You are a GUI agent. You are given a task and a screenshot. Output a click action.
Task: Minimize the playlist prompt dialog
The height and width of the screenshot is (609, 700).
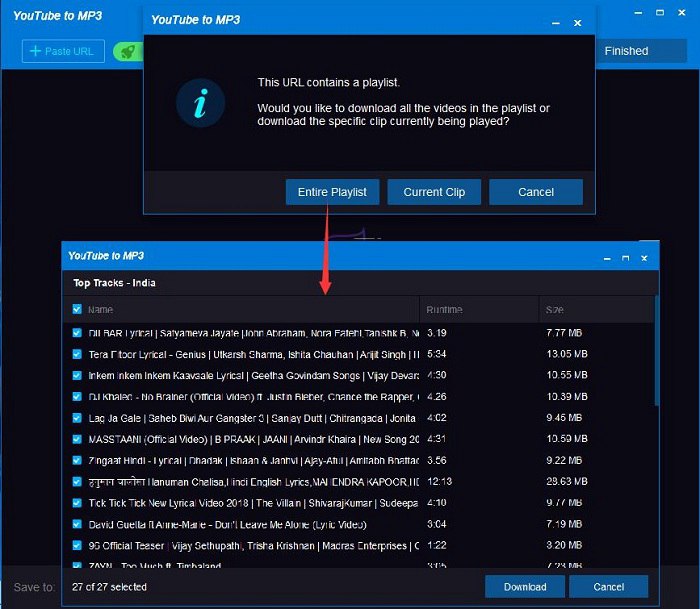(x=553, y=22)
